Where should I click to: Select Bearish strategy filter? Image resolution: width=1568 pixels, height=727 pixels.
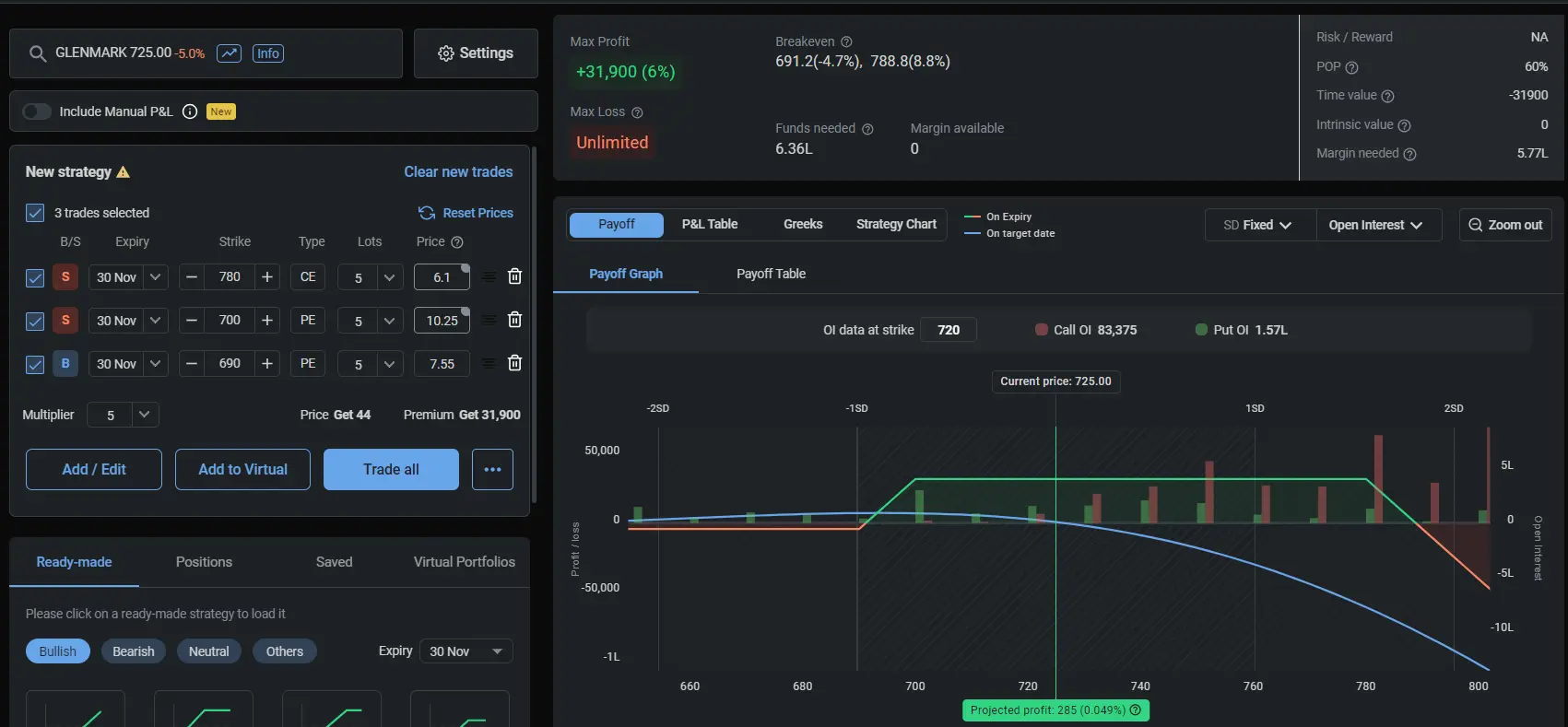tap(134, 651)
